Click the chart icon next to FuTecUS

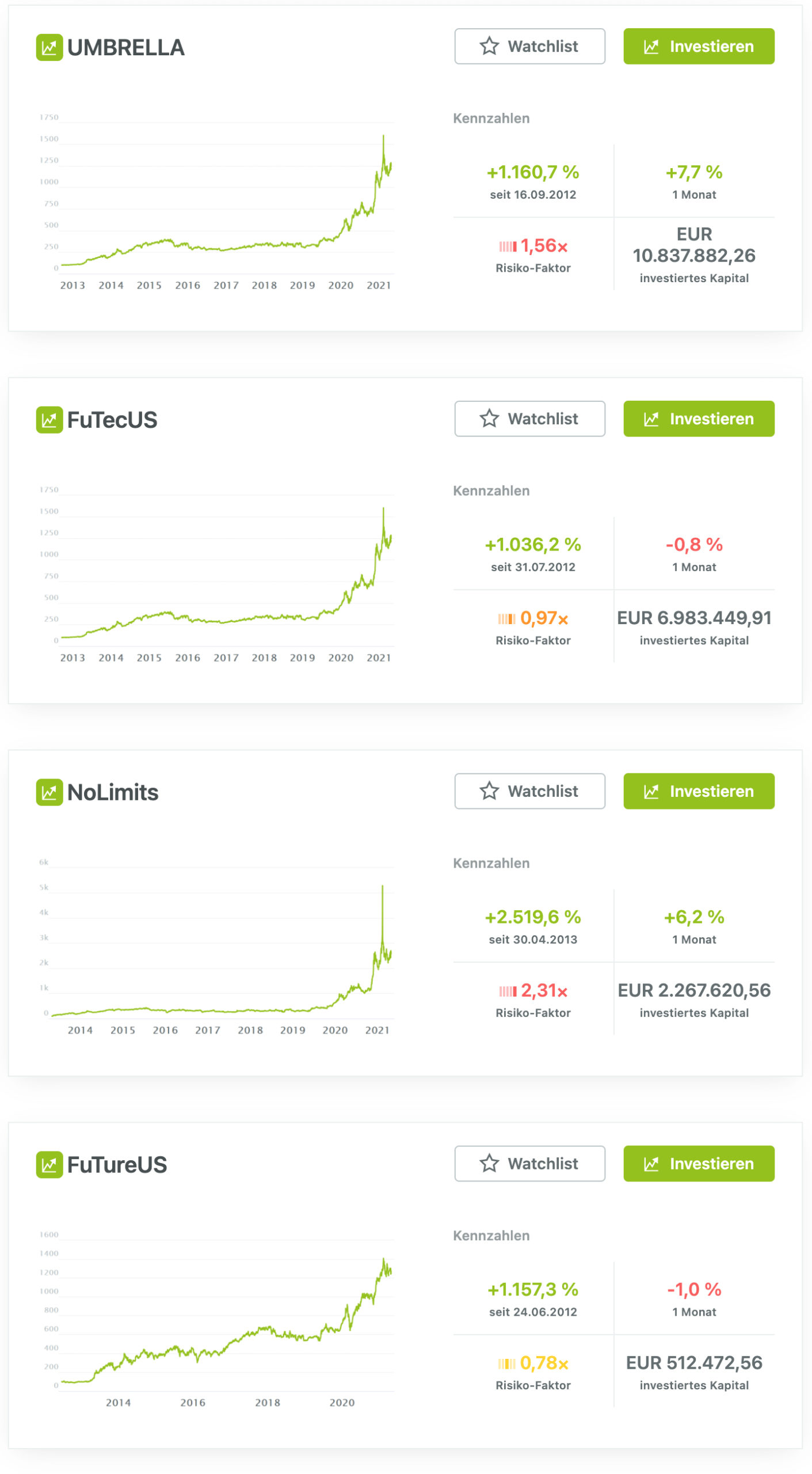(49, 420)
